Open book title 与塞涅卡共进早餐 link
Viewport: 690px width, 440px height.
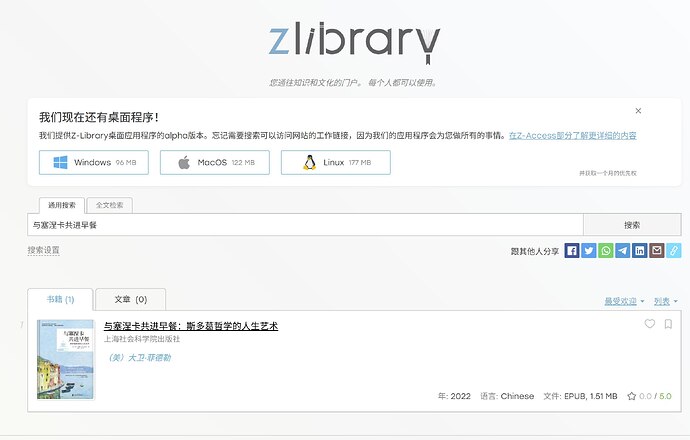(x=191, y=326)
